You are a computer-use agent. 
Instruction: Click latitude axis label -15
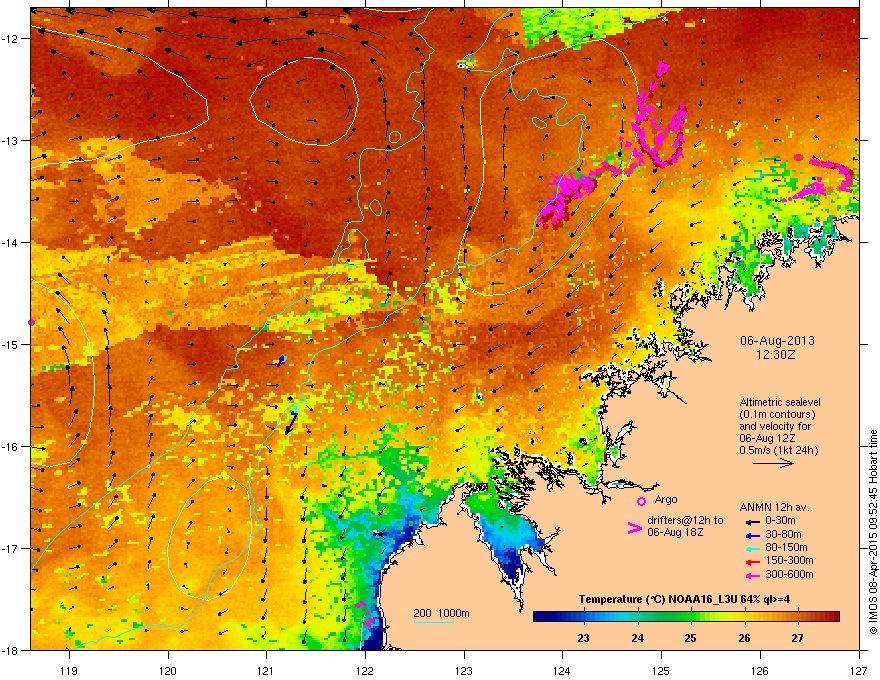(x=10, y=344)
